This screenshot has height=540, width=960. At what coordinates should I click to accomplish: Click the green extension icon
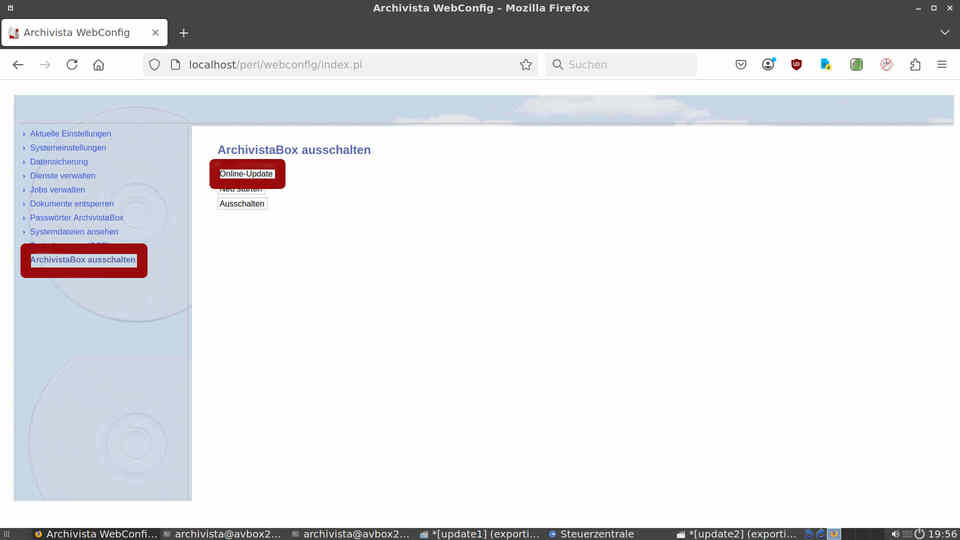point(856,64)
